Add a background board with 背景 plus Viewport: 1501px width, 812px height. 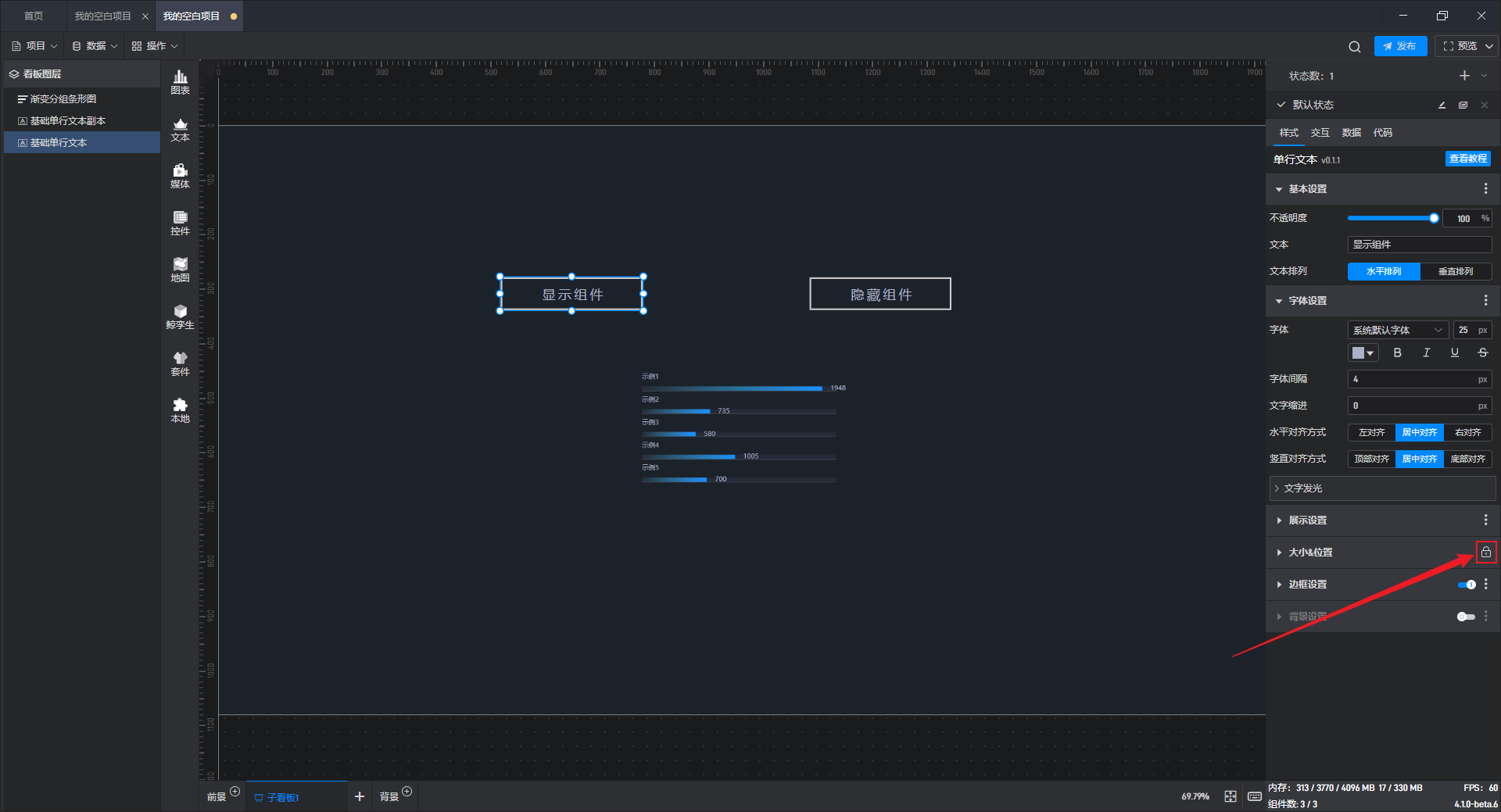pyautogui.click(x=407, y=792)
